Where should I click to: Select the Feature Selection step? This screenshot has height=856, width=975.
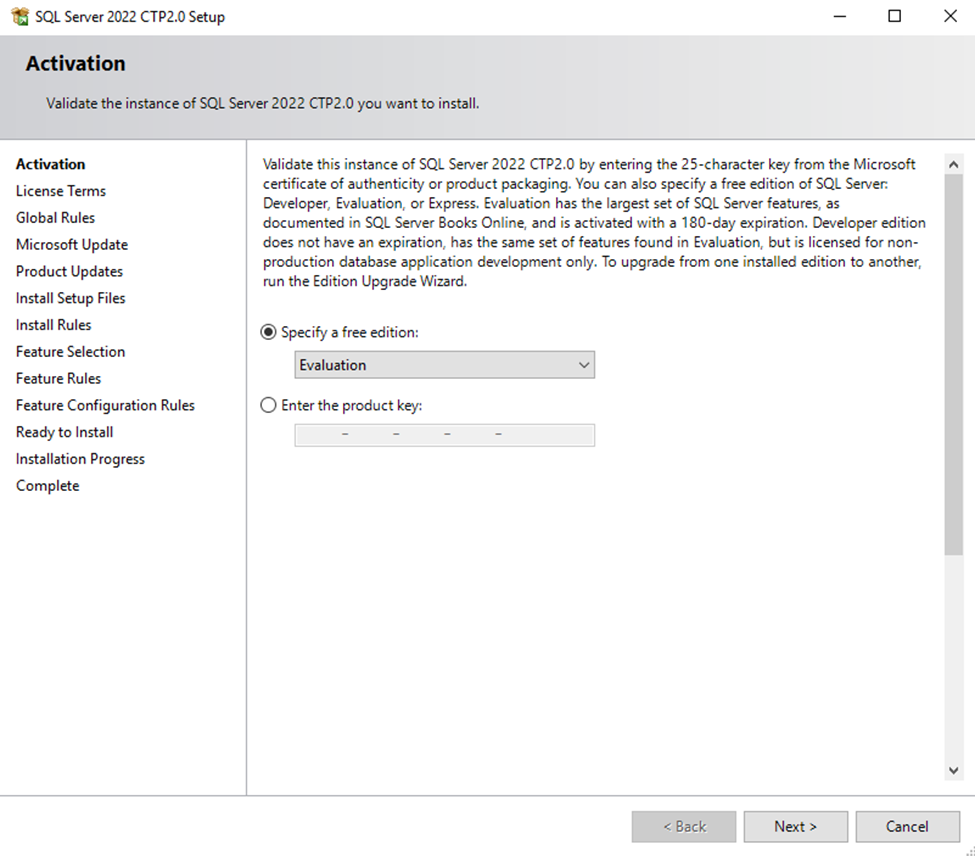(70, 351)
